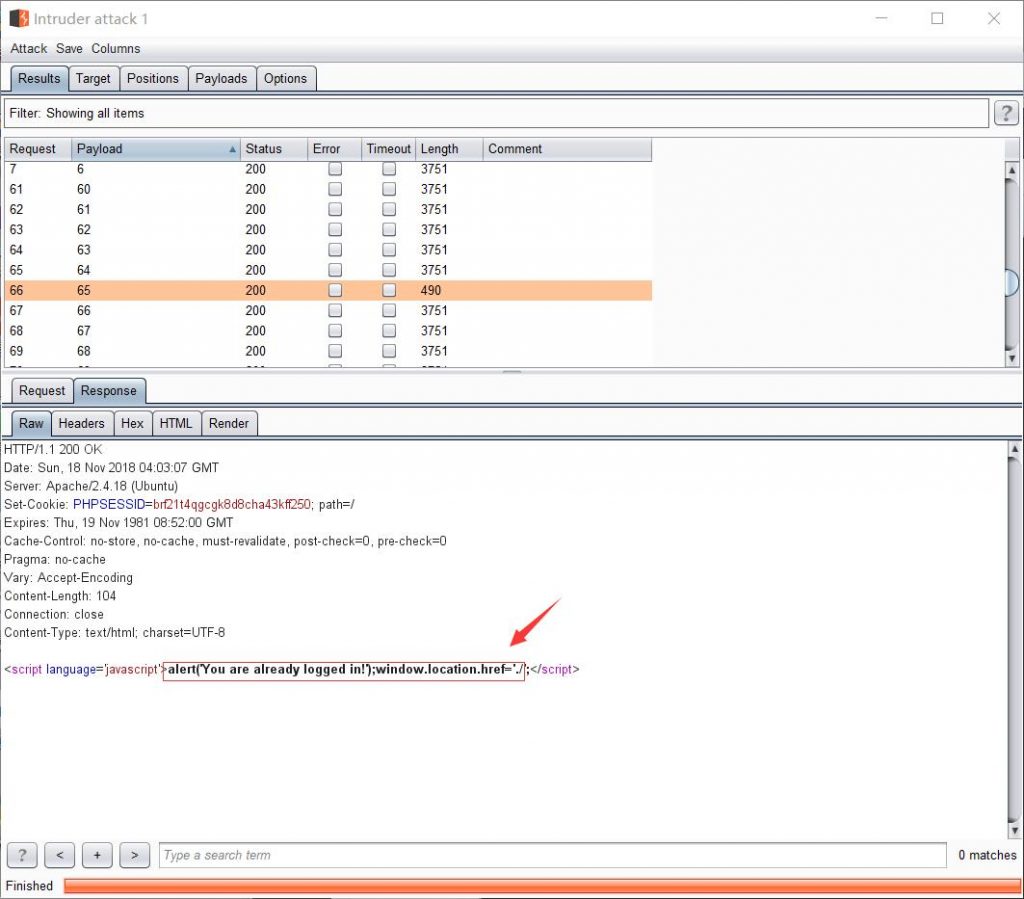Open the Request message tab
The height and width of the screenshot is (899, 1024).
[42, 390]
